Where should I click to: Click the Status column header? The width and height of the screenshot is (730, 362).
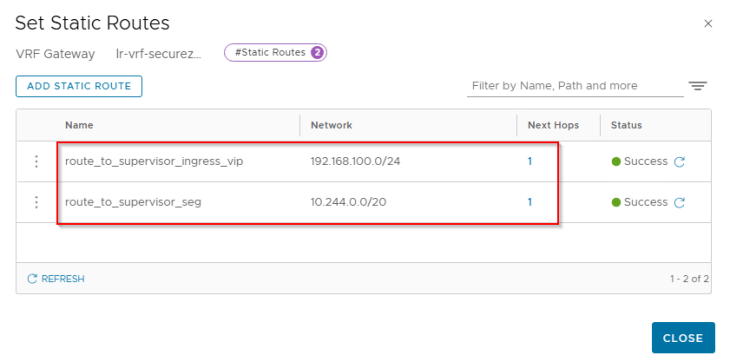click(626, 125)
